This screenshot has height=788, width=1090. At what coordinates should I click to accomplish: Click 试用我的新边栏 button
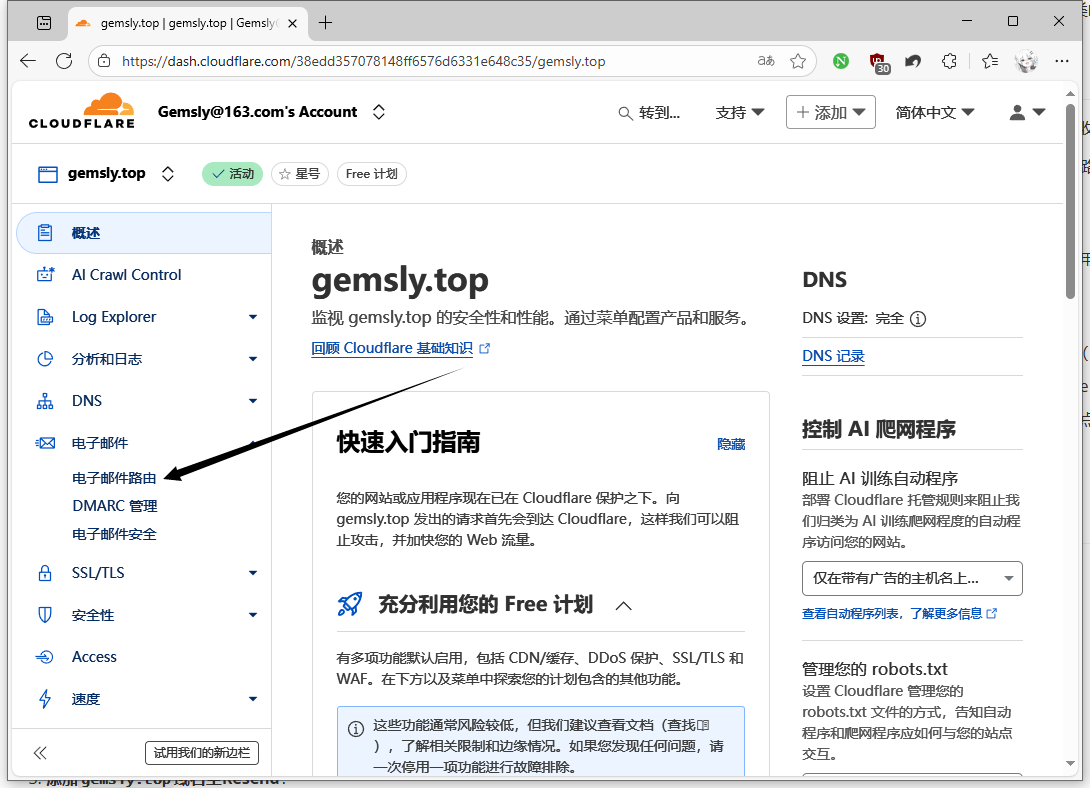[x=202, y=753]
